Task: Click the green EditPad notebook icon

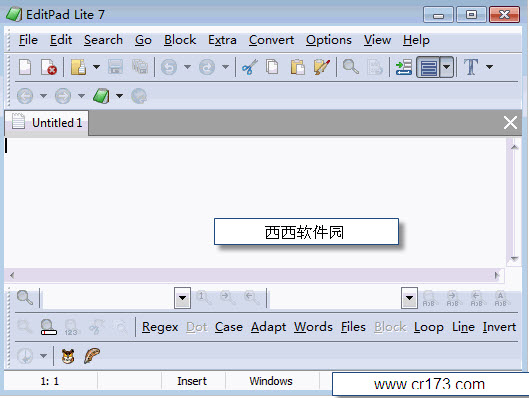Action: click(x=101, y=96)
